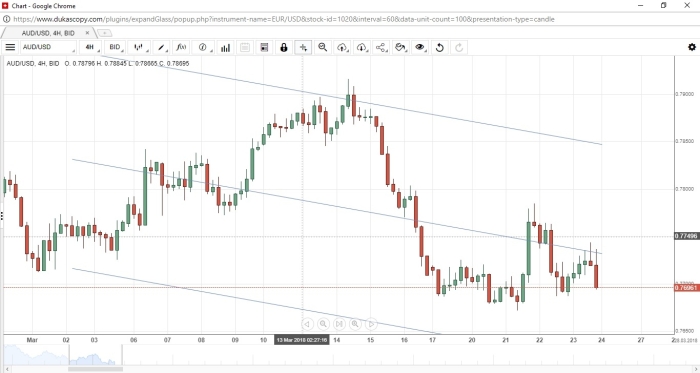Select the AUD/USD, 4H, BID tab
Viewport: 700px width, 373px height.
48,33
